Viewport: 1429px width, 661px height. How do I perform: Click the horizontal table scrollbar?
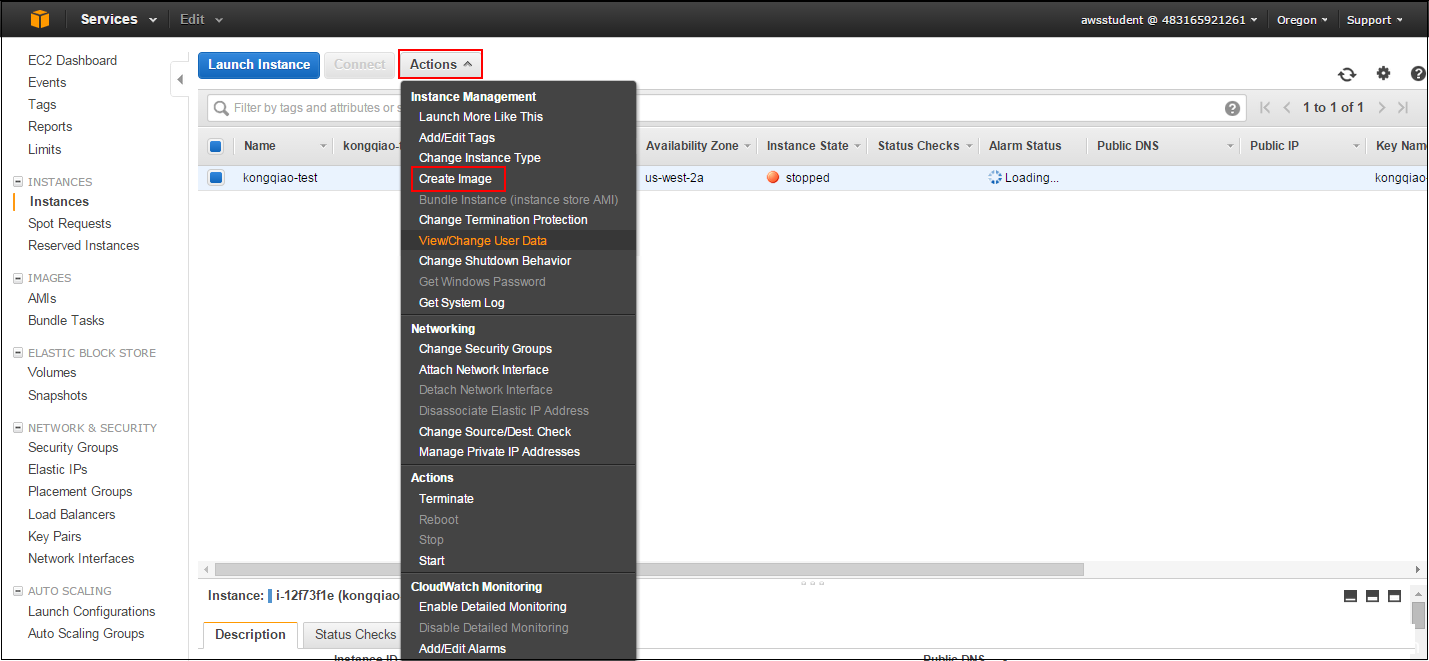tap(649, 570)
